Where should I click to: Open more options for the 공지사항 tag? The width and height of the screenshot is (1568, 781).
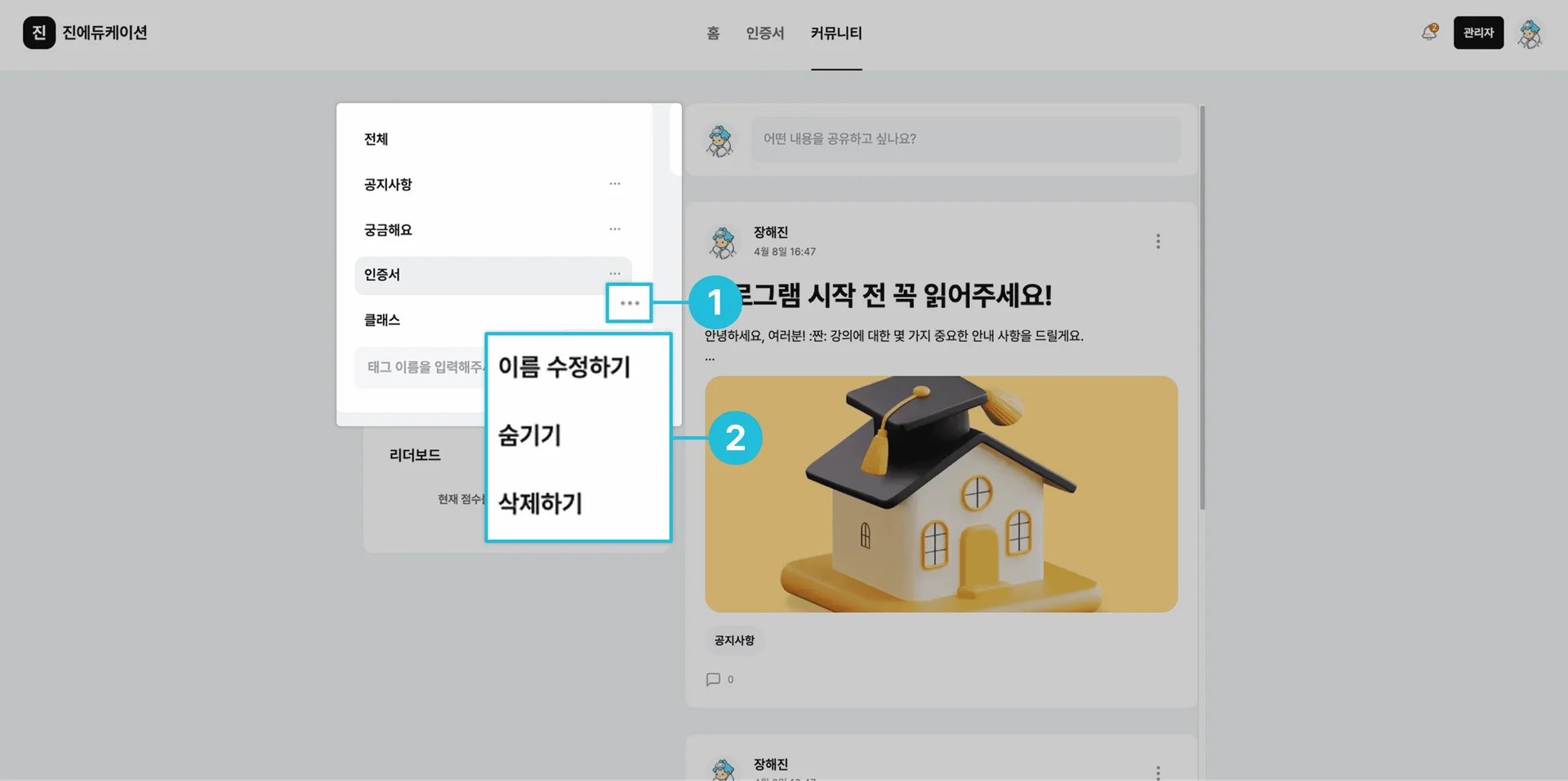tap(615, 184)
